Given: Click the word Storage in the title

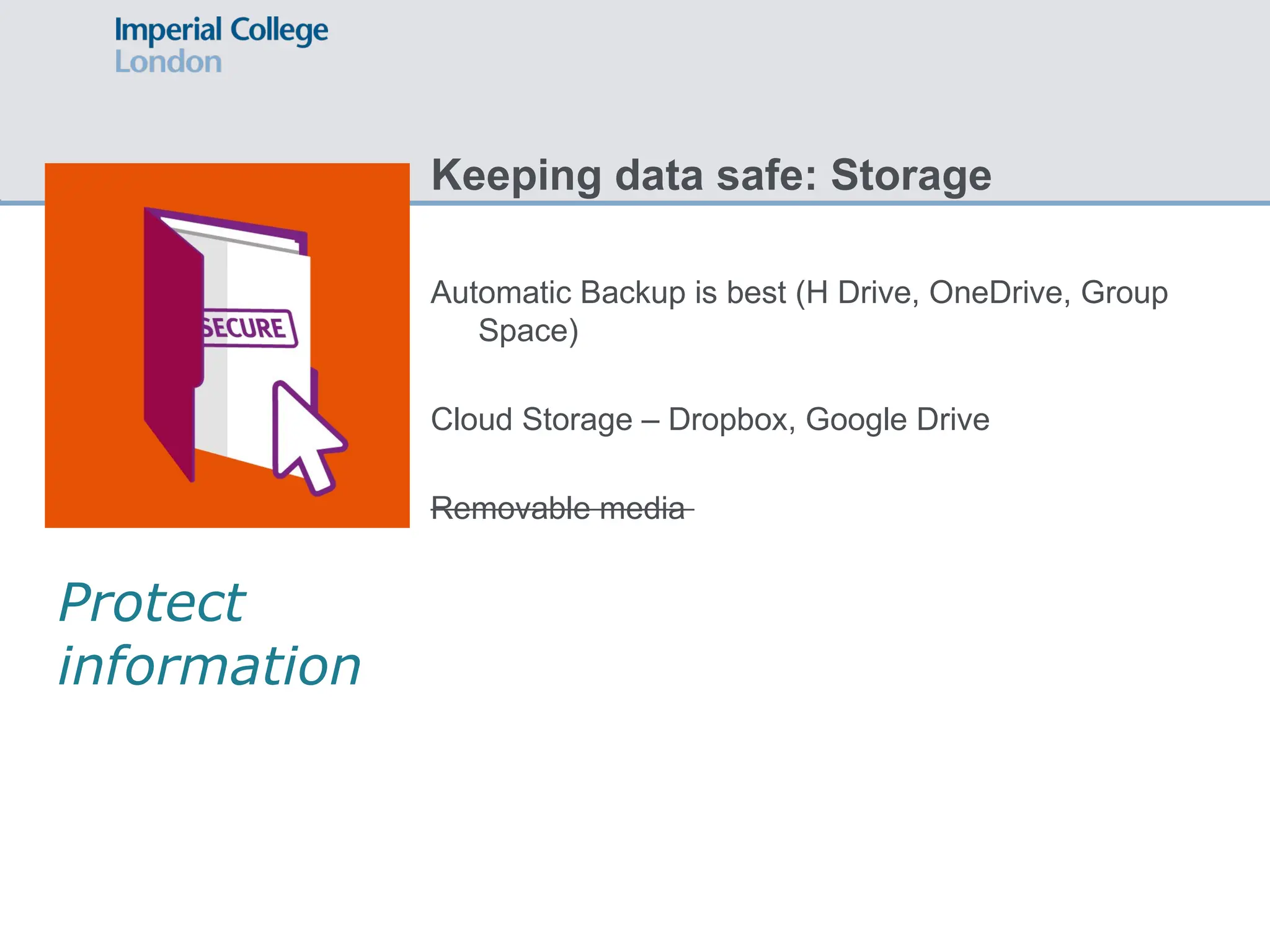Looking at the screenshot, I should point(911,175).
